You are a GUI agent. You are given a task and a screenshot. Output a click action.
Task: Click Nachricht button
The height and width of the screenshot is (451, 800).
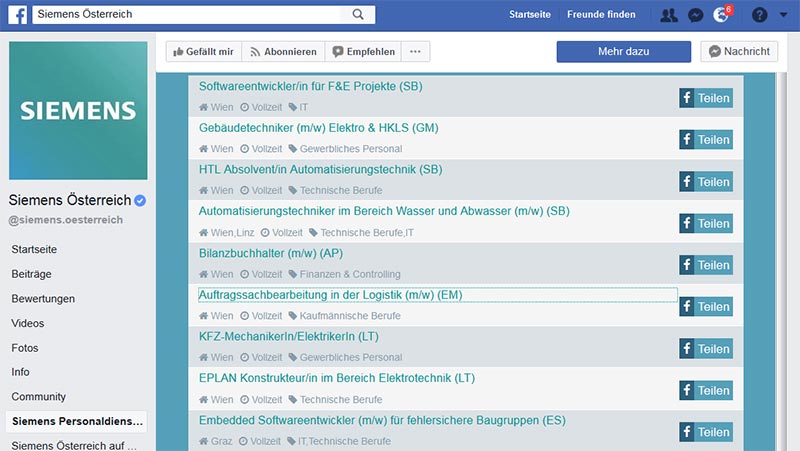coord(739,52)
